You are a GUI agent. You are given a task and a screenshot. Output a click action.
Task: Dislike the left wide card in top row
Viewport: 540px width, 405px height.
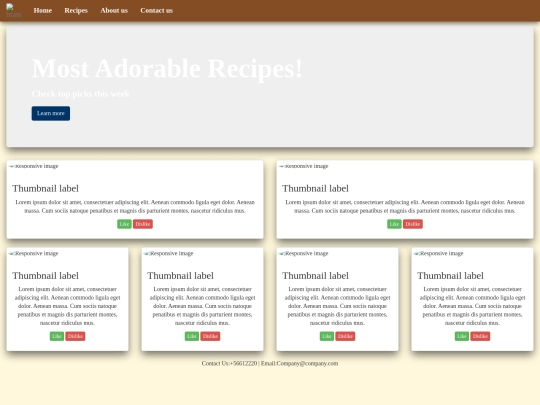coord(143,224)
